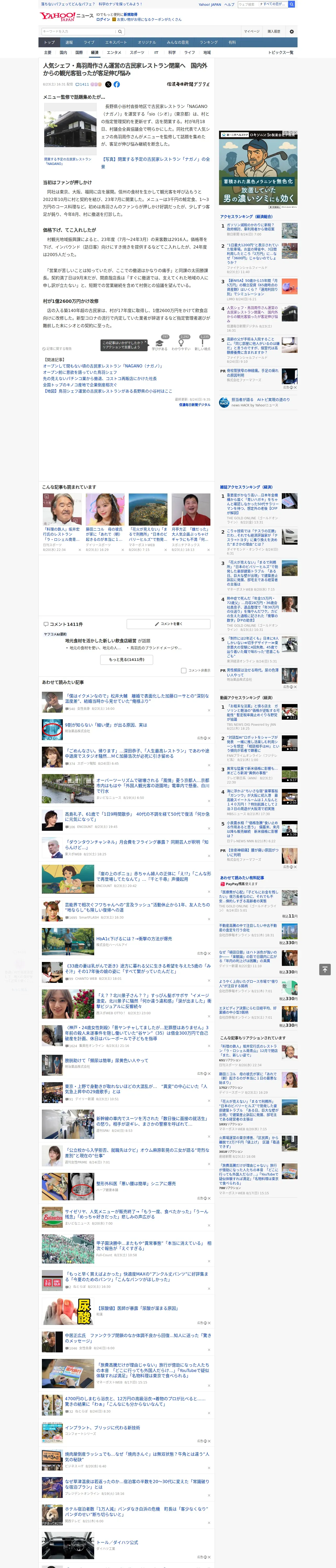Open video ranking お粗末な交渉 thumbnail

(290, 712)
